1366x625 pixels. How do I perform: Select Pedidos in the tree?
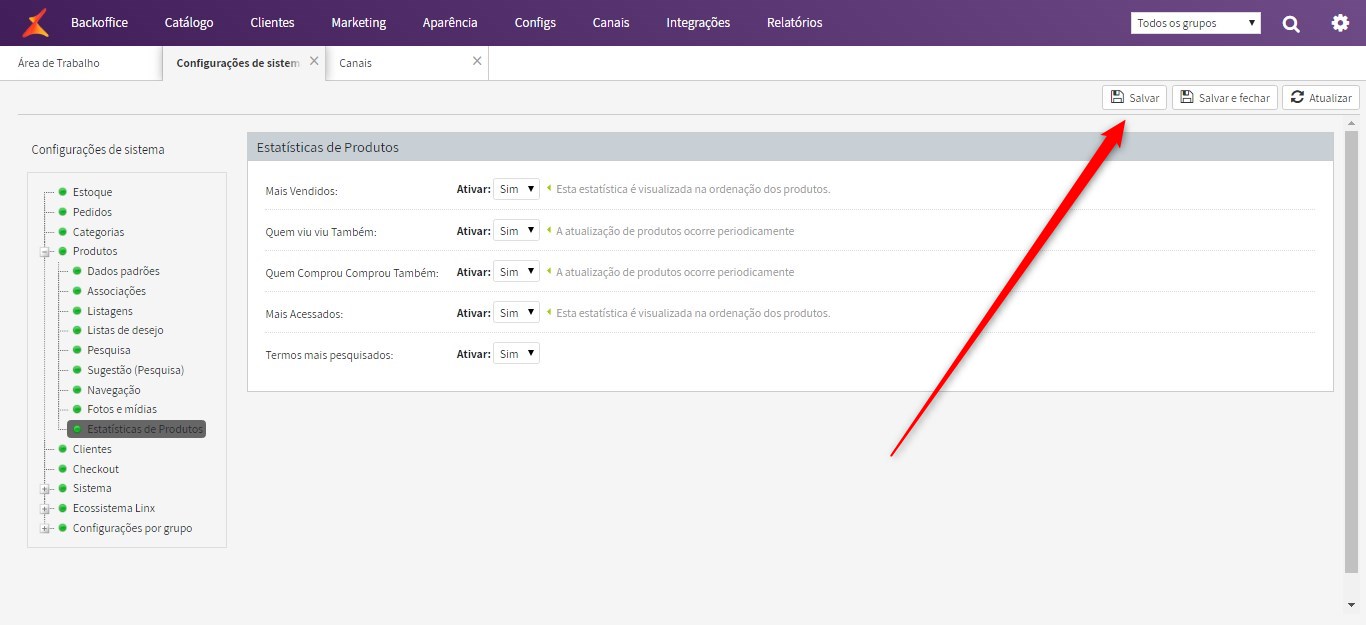pyautogui.click(x=92, y=212)
